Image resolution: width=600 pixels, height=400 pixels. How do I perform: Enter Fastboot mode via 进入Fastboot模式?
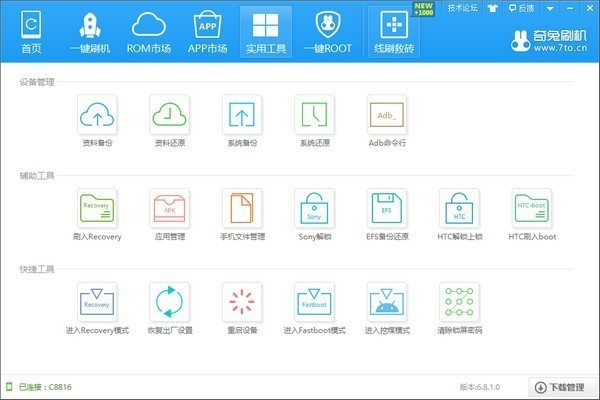click(315, 302)
